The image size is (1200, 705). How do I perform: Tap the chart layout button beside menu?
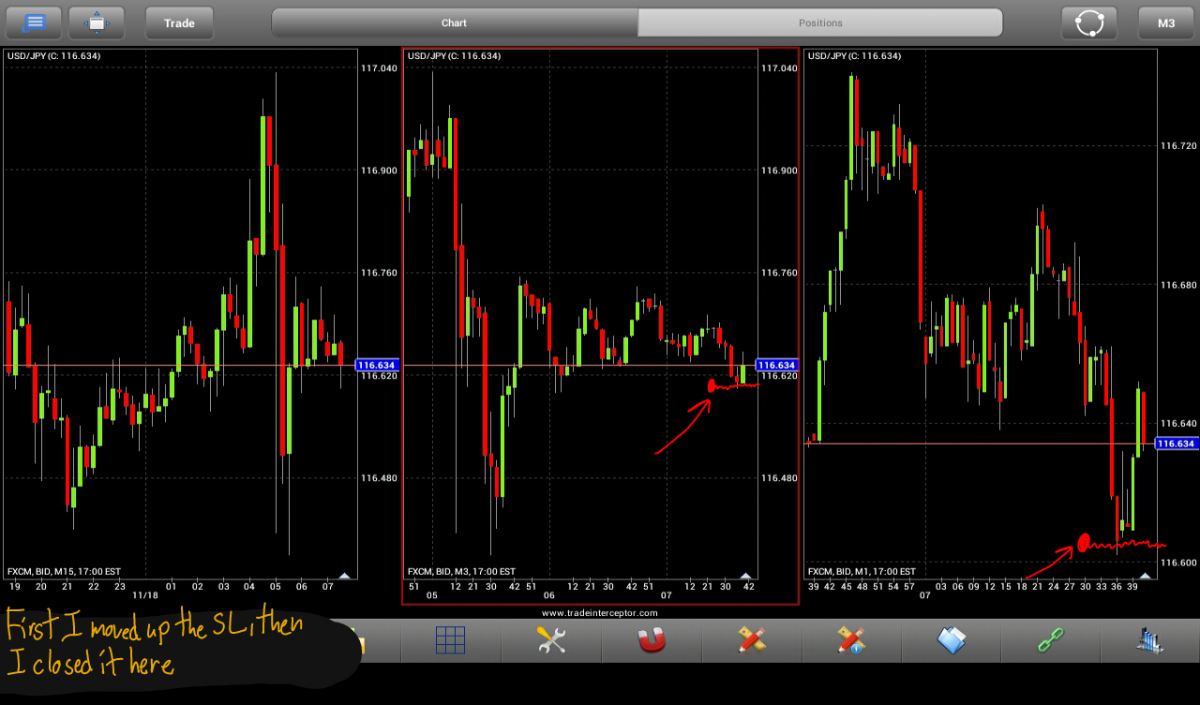(96, 22)
